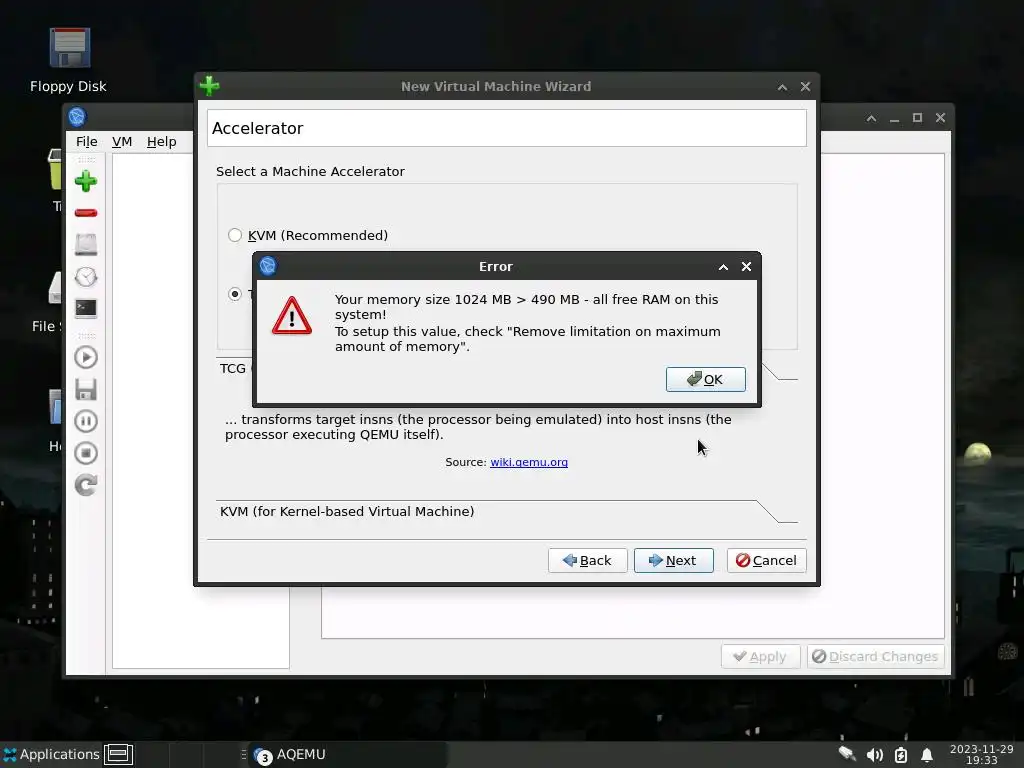The height and width of the screenshot is (768, 1024).
Task: Start the VM with the play icon
Action: tap(86, 357)
